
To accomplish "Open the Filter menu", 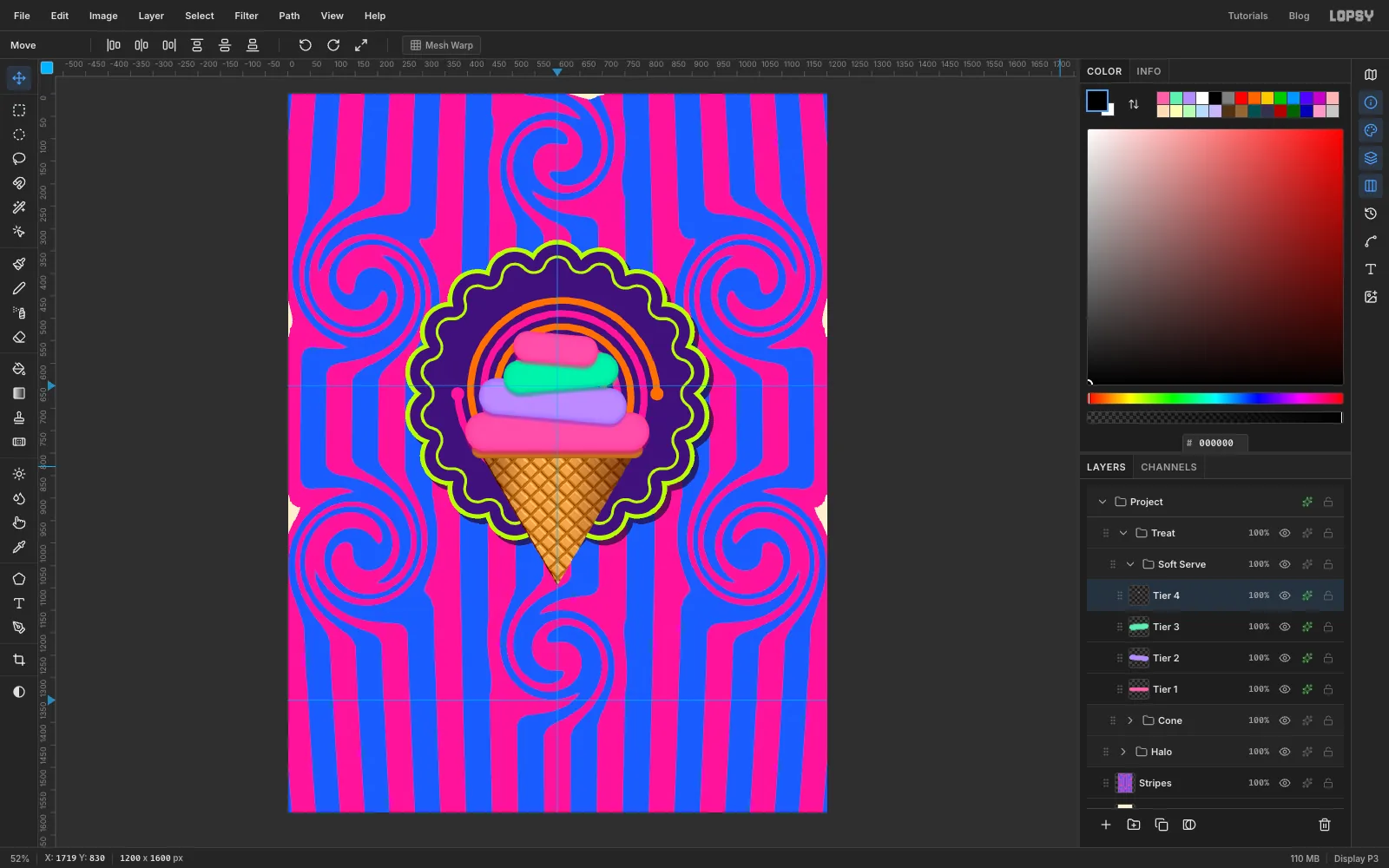I will pos(247,16).
